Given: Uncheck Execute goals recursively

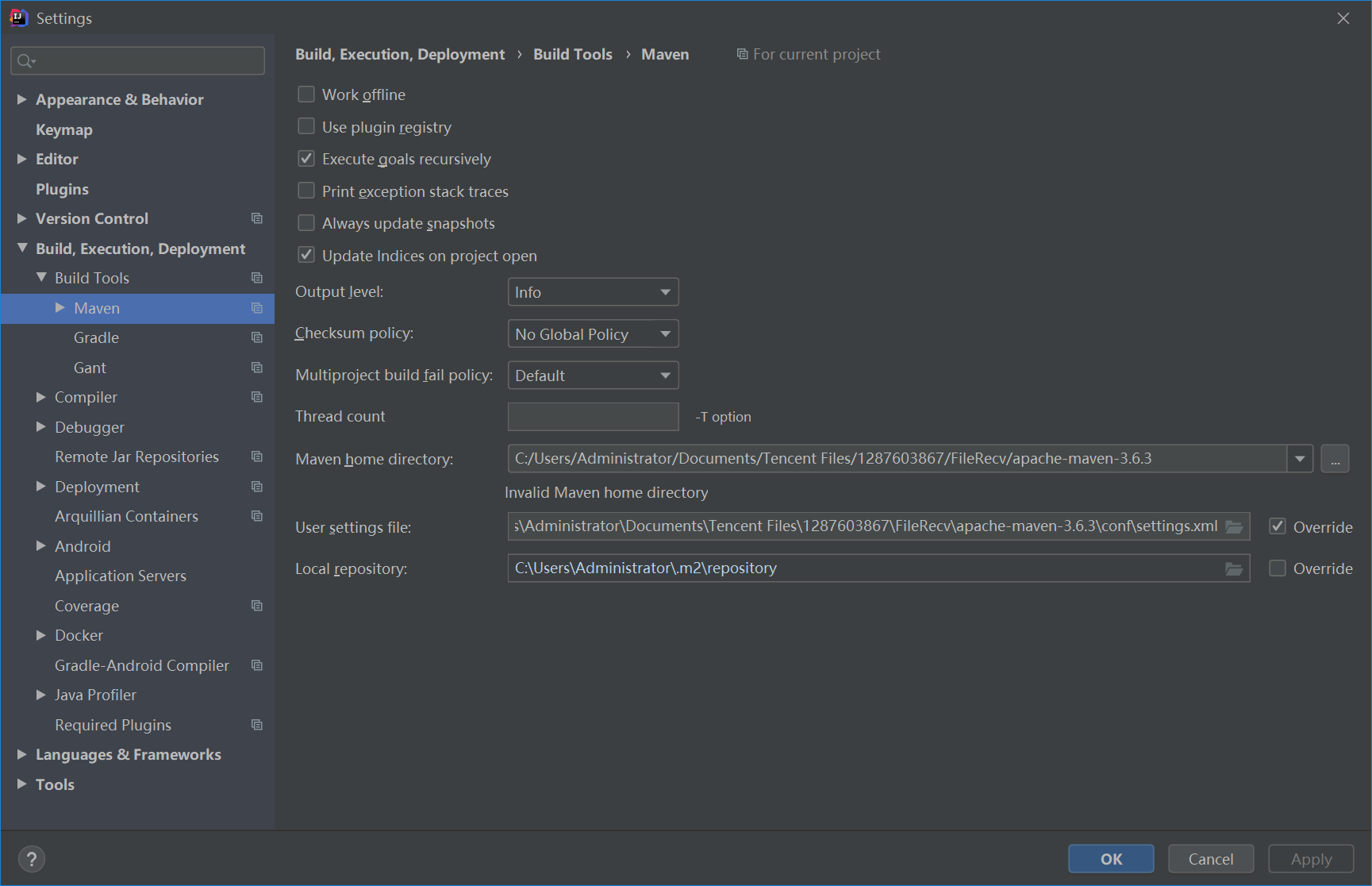Looking at the screenshot, I should pos(306,159).
